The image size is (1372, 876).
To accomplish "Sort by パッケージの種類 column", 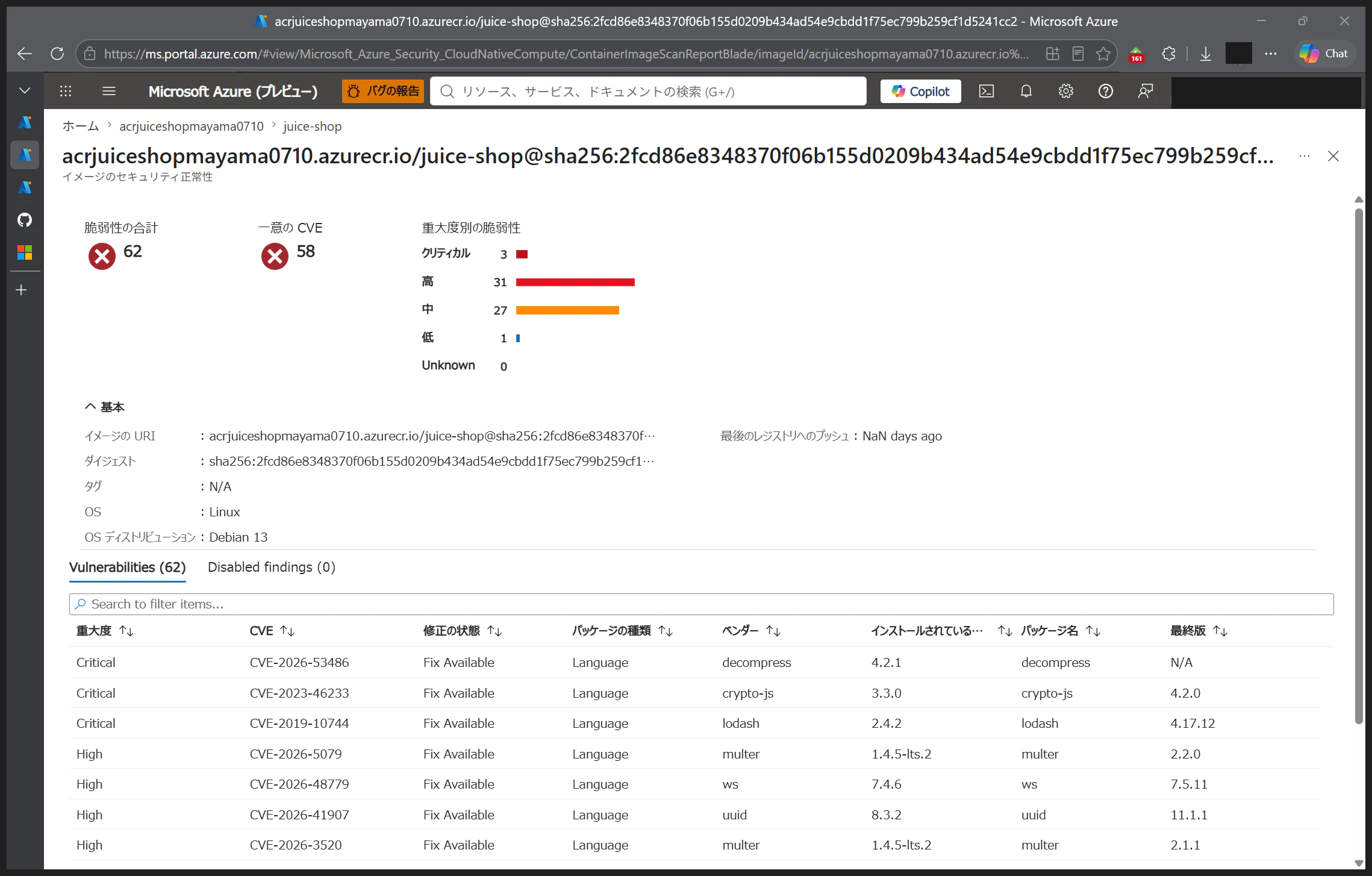I will (x=623, y=631).
